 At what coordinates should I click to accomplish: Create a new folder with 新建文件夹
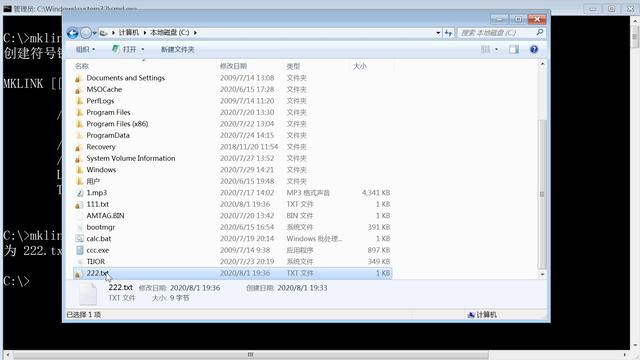point(178,49)
